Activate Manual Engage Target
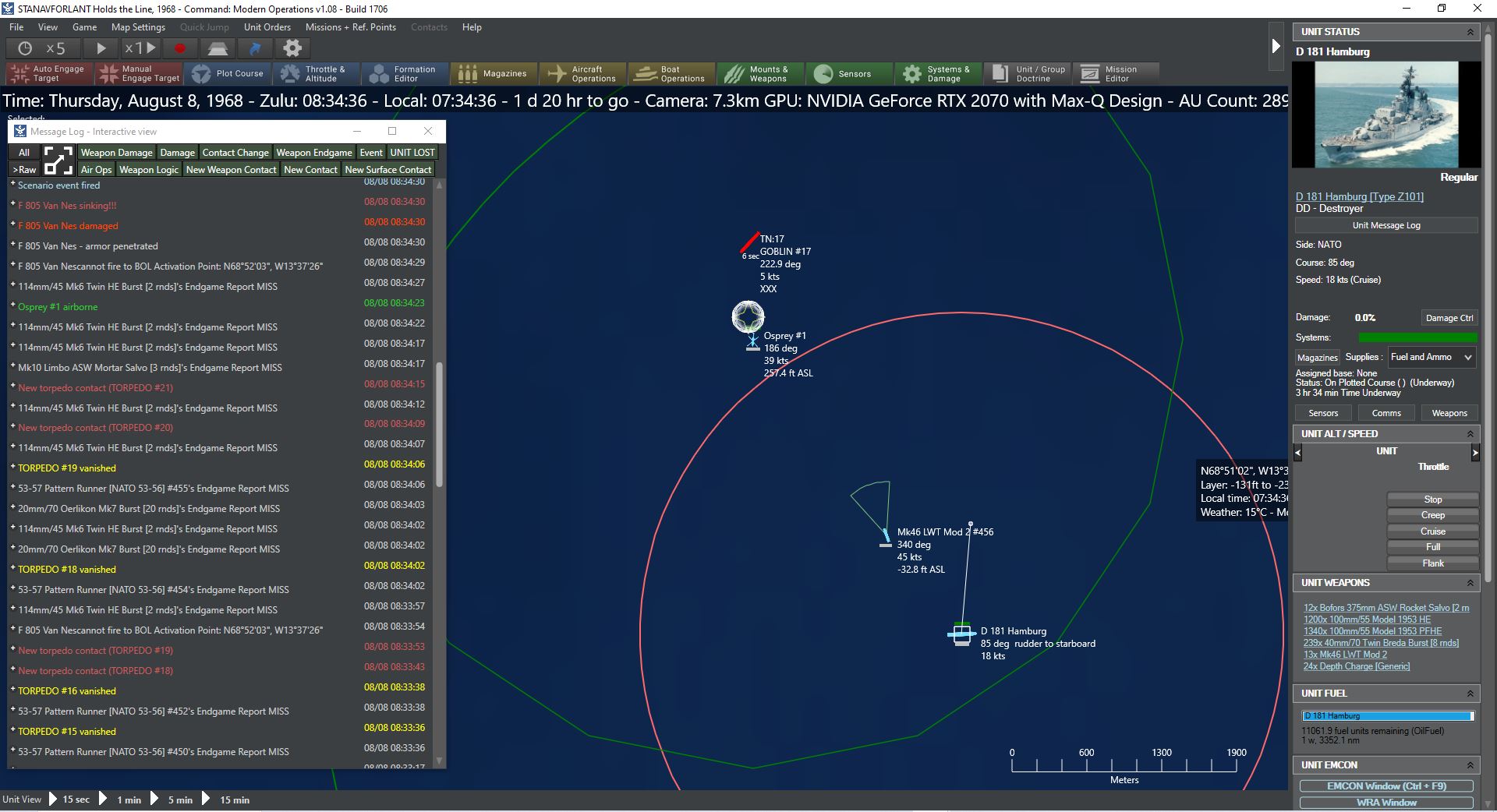The height and width of the screenshot is (812, 1497). 138,73
